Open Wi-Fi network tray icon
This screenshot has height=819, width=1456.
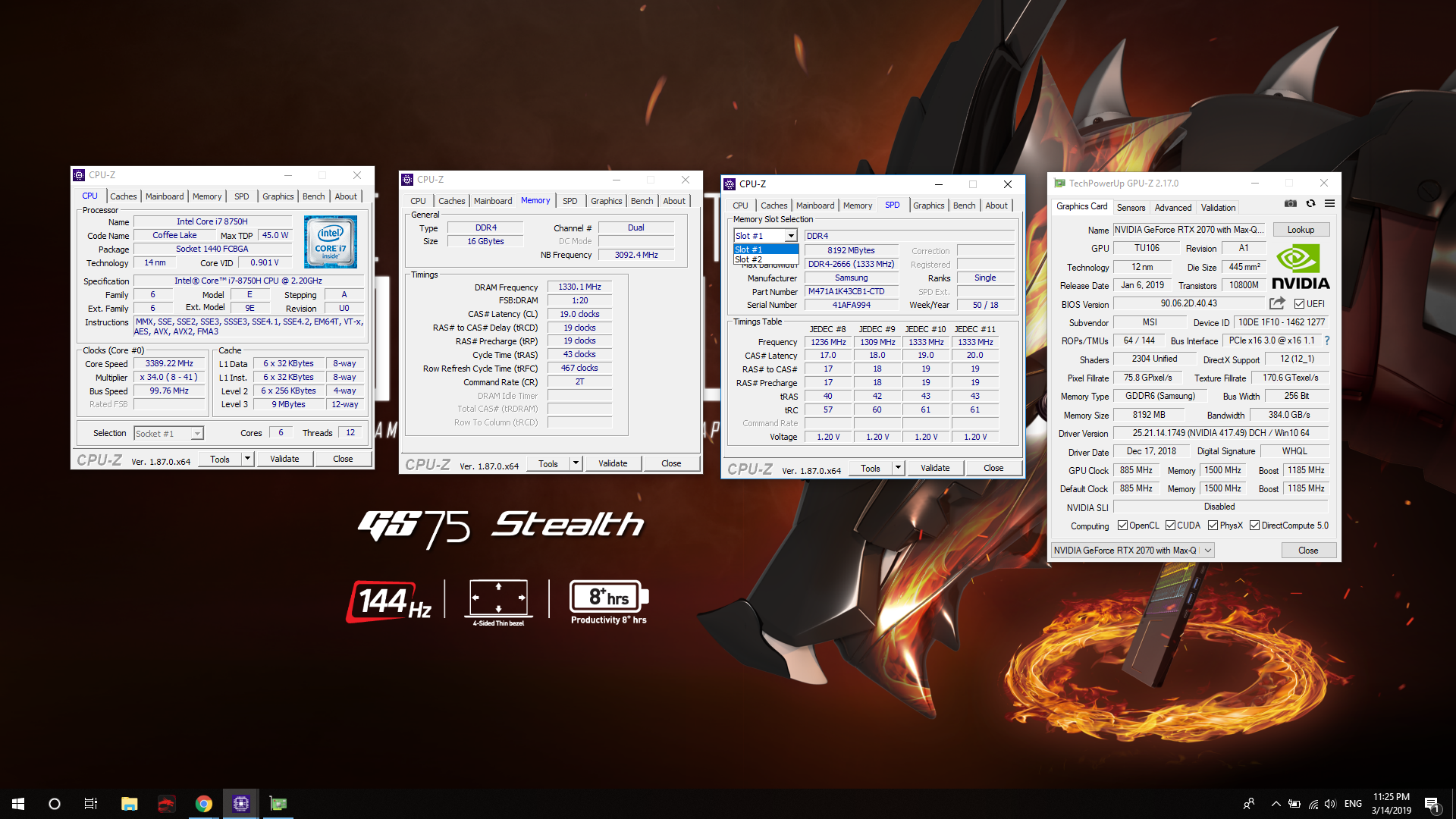(1313, 804)
